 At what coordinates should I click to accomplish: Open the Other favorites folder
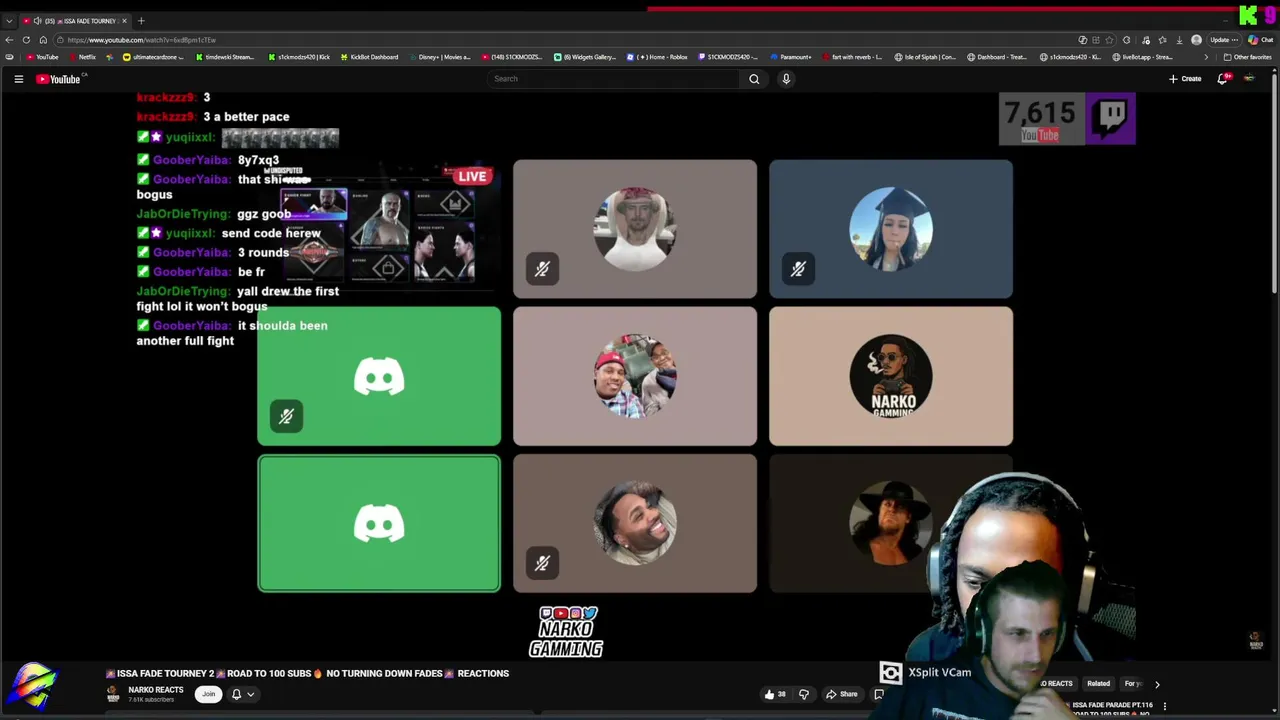1247,57
